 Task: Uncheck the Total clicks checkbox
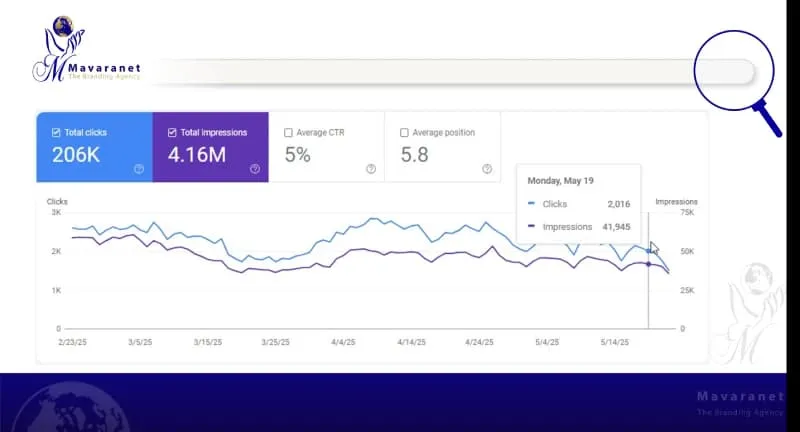(x=56, y=132)
